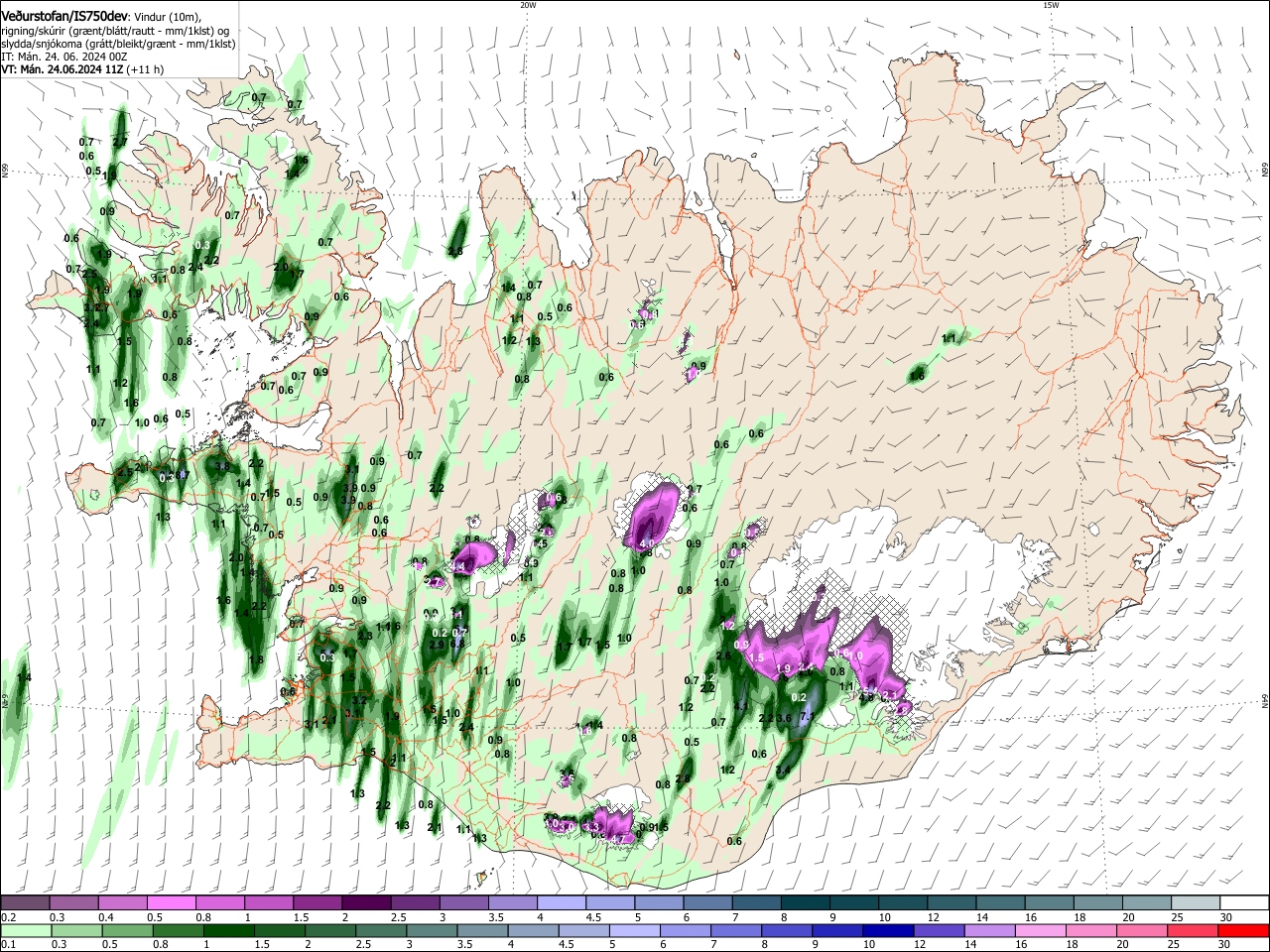Click the valid time 'VT: Mán. 24.06.2024 11Z'
This screenshot has width=1270, height=952.
(63, 69)
